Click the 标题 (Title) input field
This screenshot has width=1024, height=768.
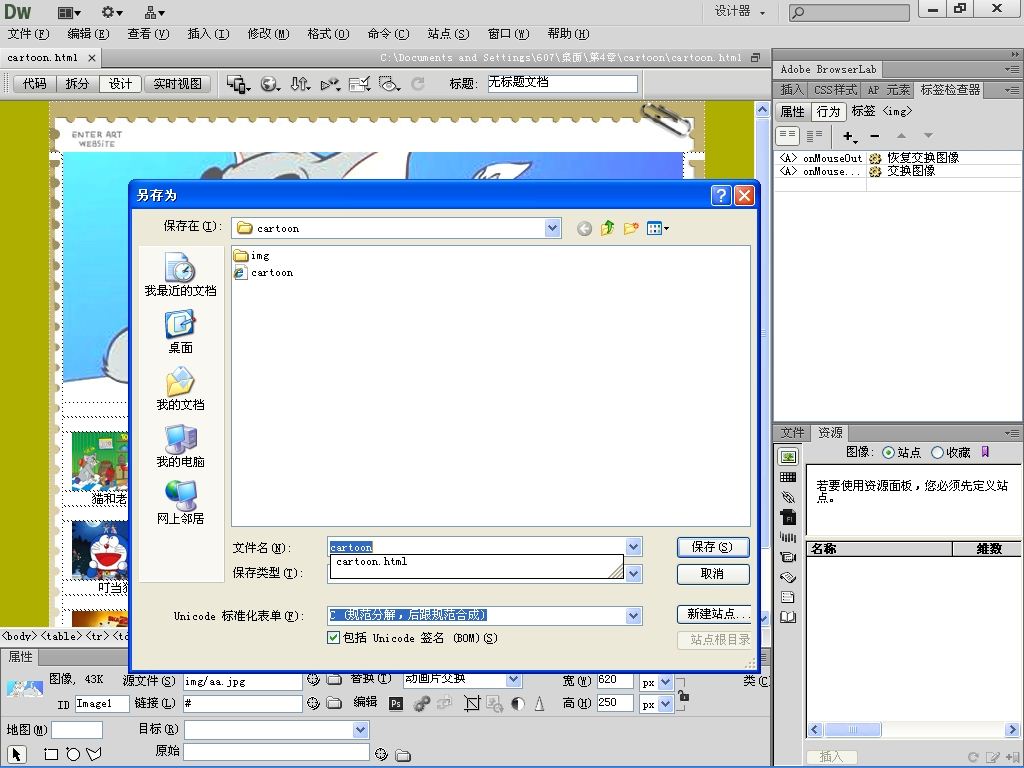pyautogui.click(x=562, y=83)
